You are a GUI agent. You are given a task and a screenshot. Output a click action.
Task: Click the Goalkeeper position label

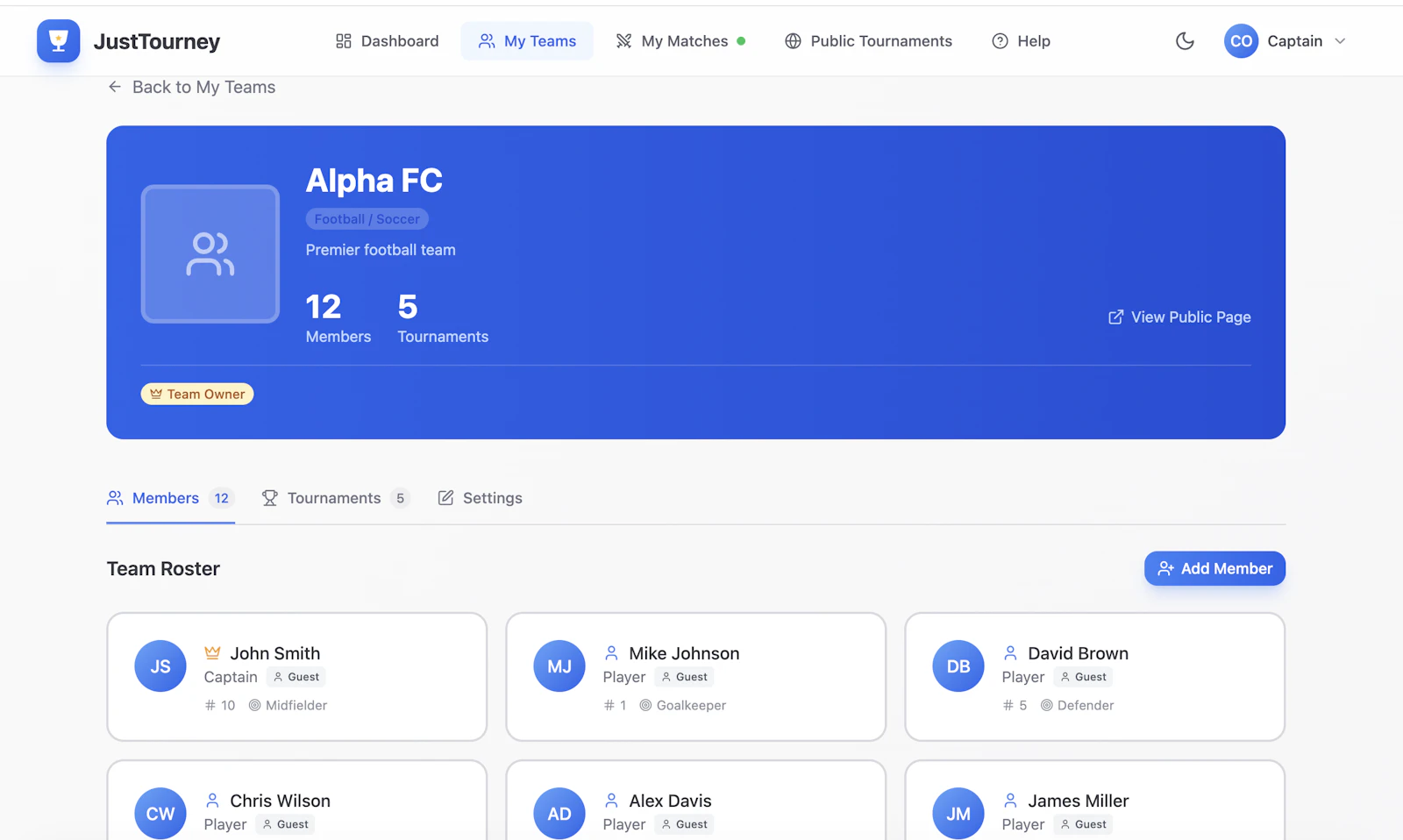(683, 705)
